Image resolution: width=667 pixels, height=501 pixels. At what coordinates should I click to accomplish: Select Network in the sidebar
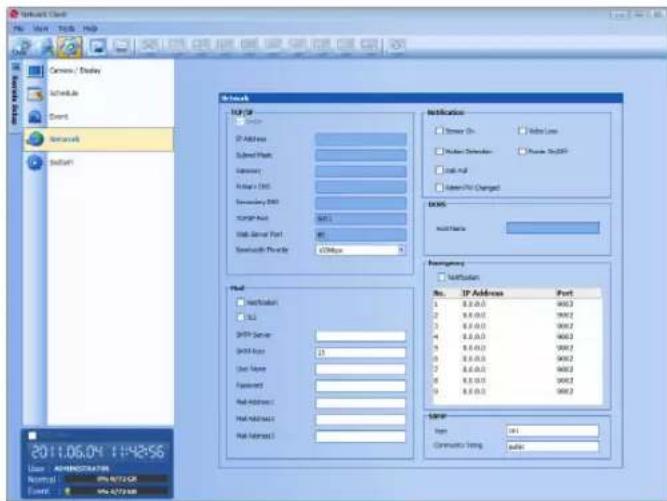tap(98, 139)
